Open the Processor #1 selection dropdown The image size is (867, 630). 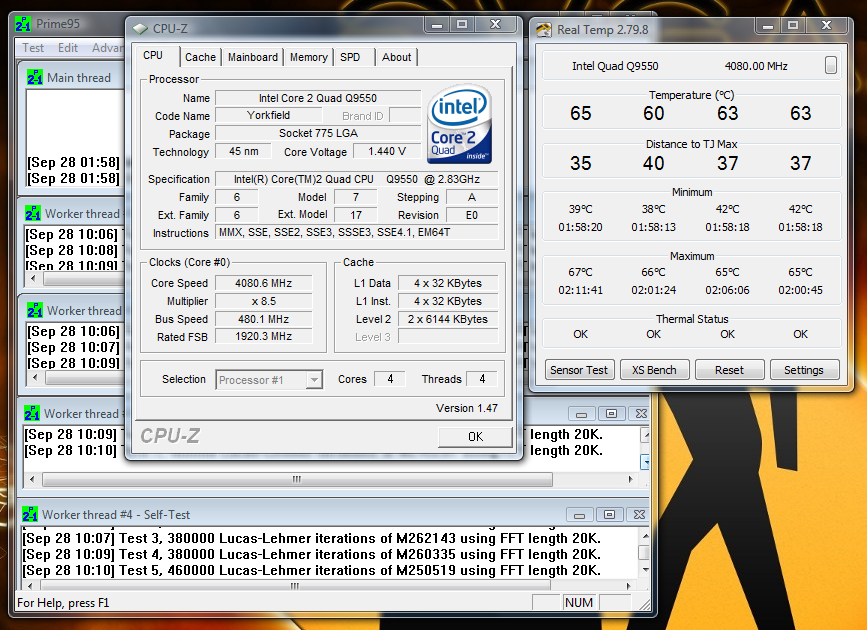(314, 379)
